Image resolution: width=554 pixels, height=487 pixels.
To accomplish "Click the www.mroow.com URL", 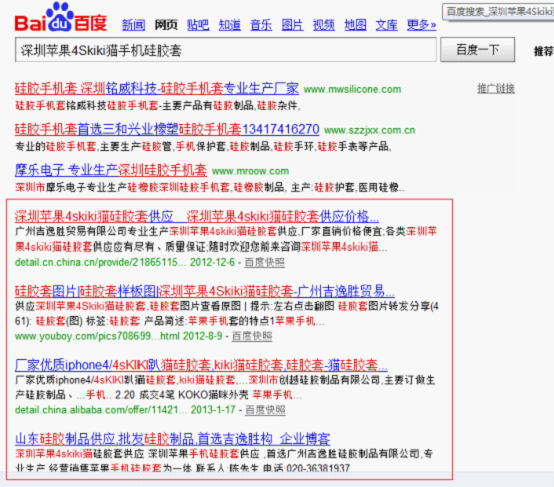I will (251, 171).
